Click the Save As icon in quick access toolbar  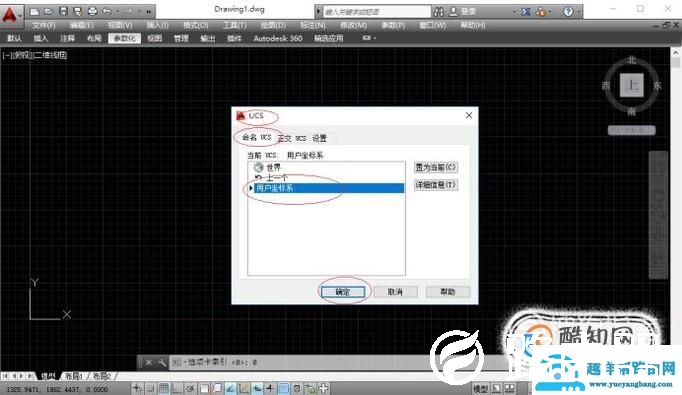click(78, 11)
